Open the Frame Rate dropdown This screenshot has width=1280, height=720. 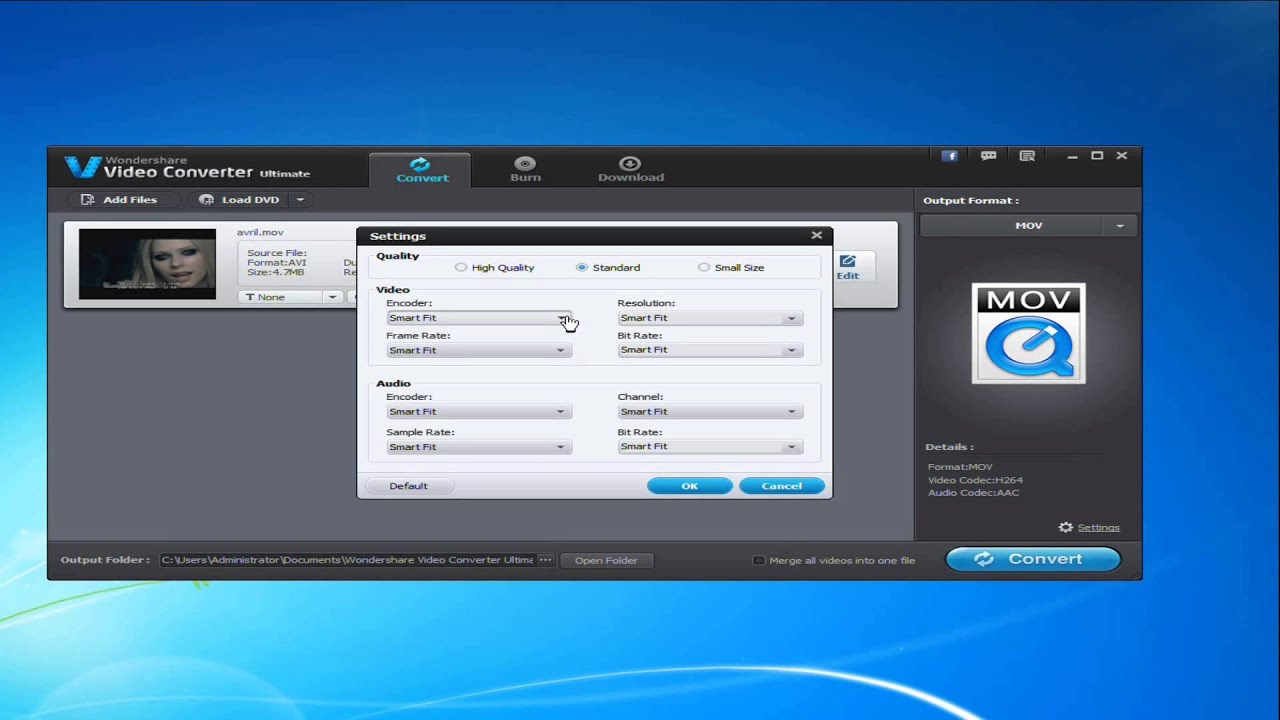point(478,350)
